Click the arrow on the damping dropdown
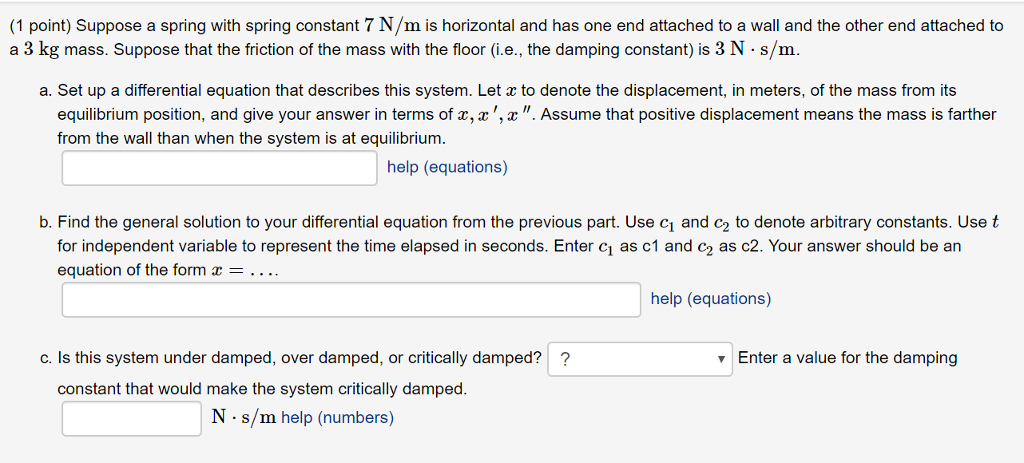The height and width of the screenshot is (463, 1024). [x=721, y=360]
